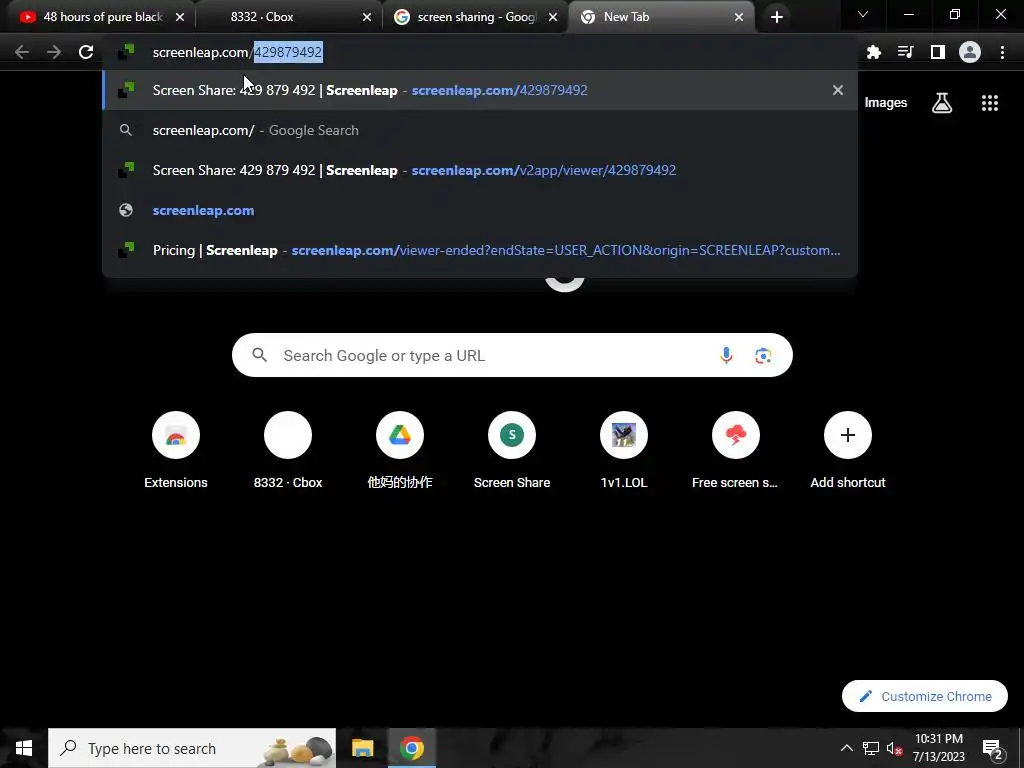
Task: Open the muted volume tray icon
Action: 895,748
